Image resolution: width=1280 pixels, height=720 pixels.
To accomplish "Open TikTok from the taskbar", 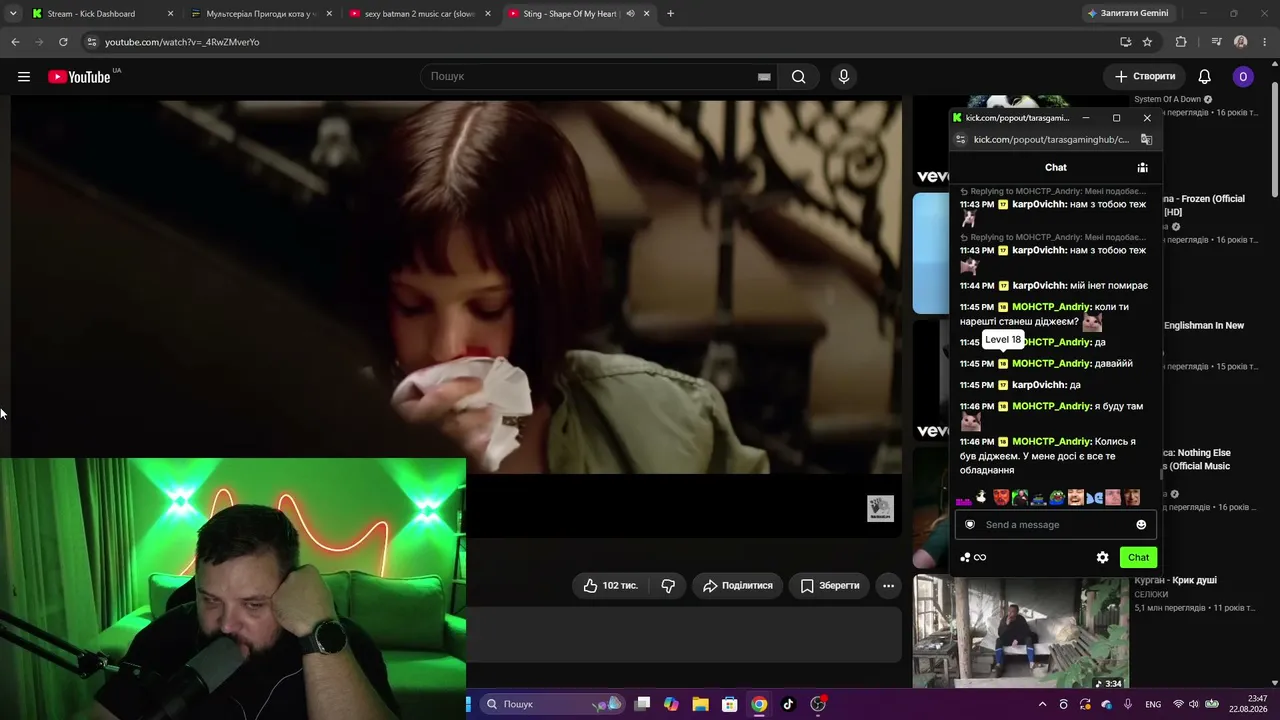I will coord(788,704).
